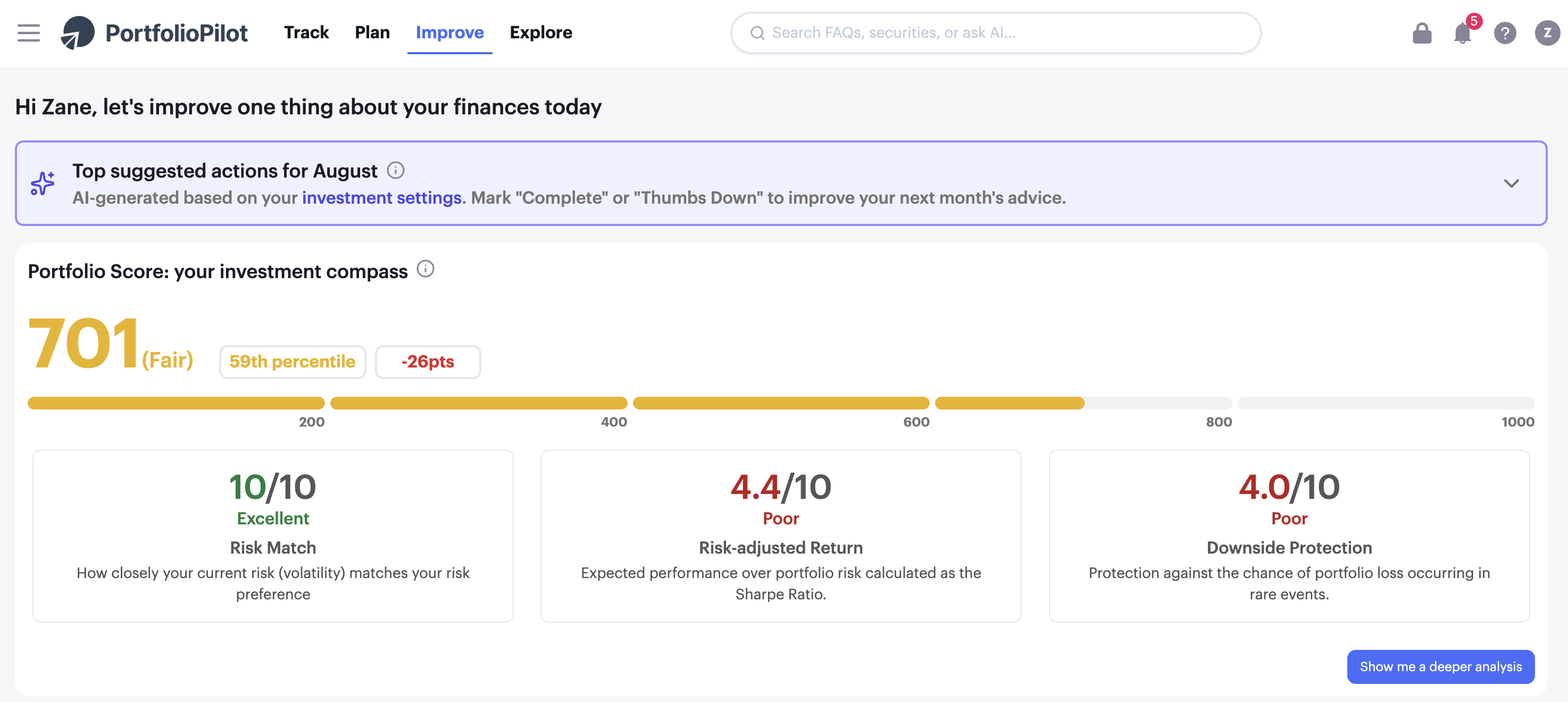Image resolution: width=1568 pixels, height=702 pixels.
Task: Click the score progress bar near 600-800 segment
Action: coord(1083,403)
